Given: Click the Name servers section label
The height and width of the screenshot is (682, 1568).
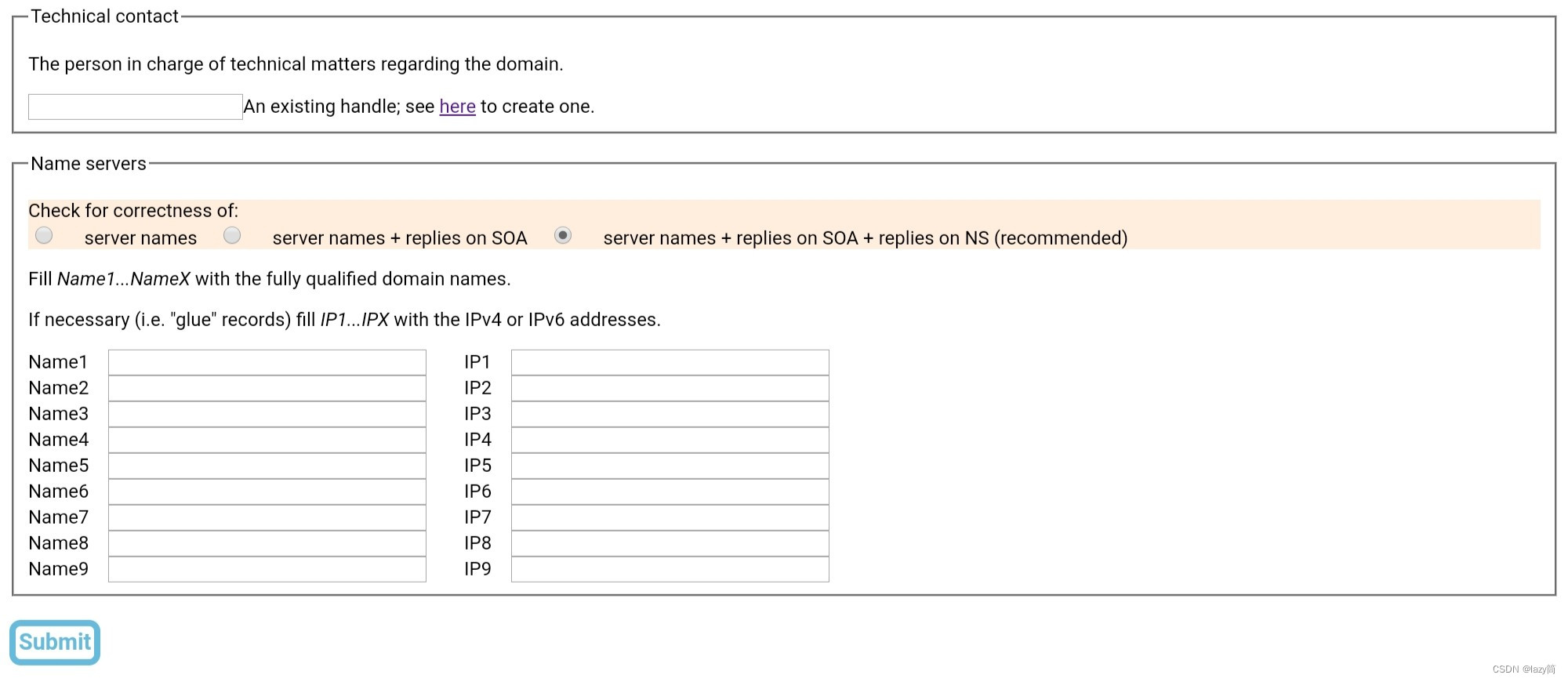Looking at the screenshot, I should tap(88, 164).
